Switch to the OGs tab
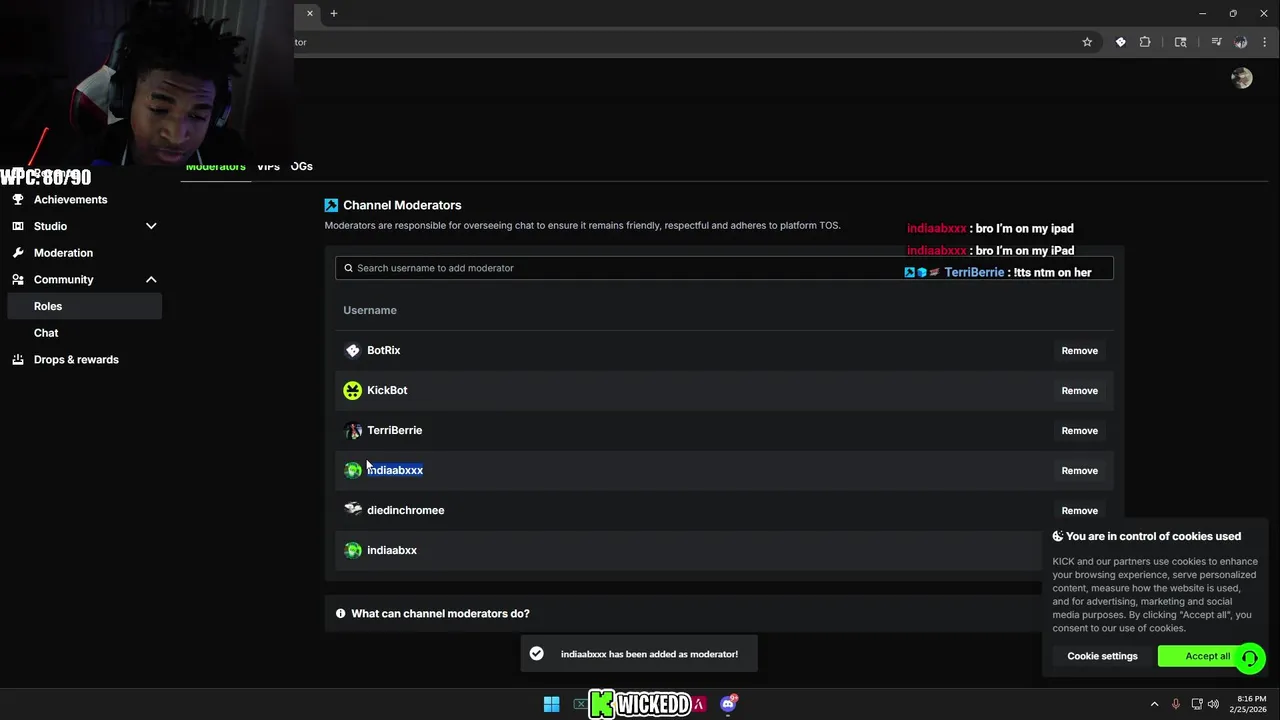Image resolution: width=1280 pixels, height=720 pixels. click(301, 166)
